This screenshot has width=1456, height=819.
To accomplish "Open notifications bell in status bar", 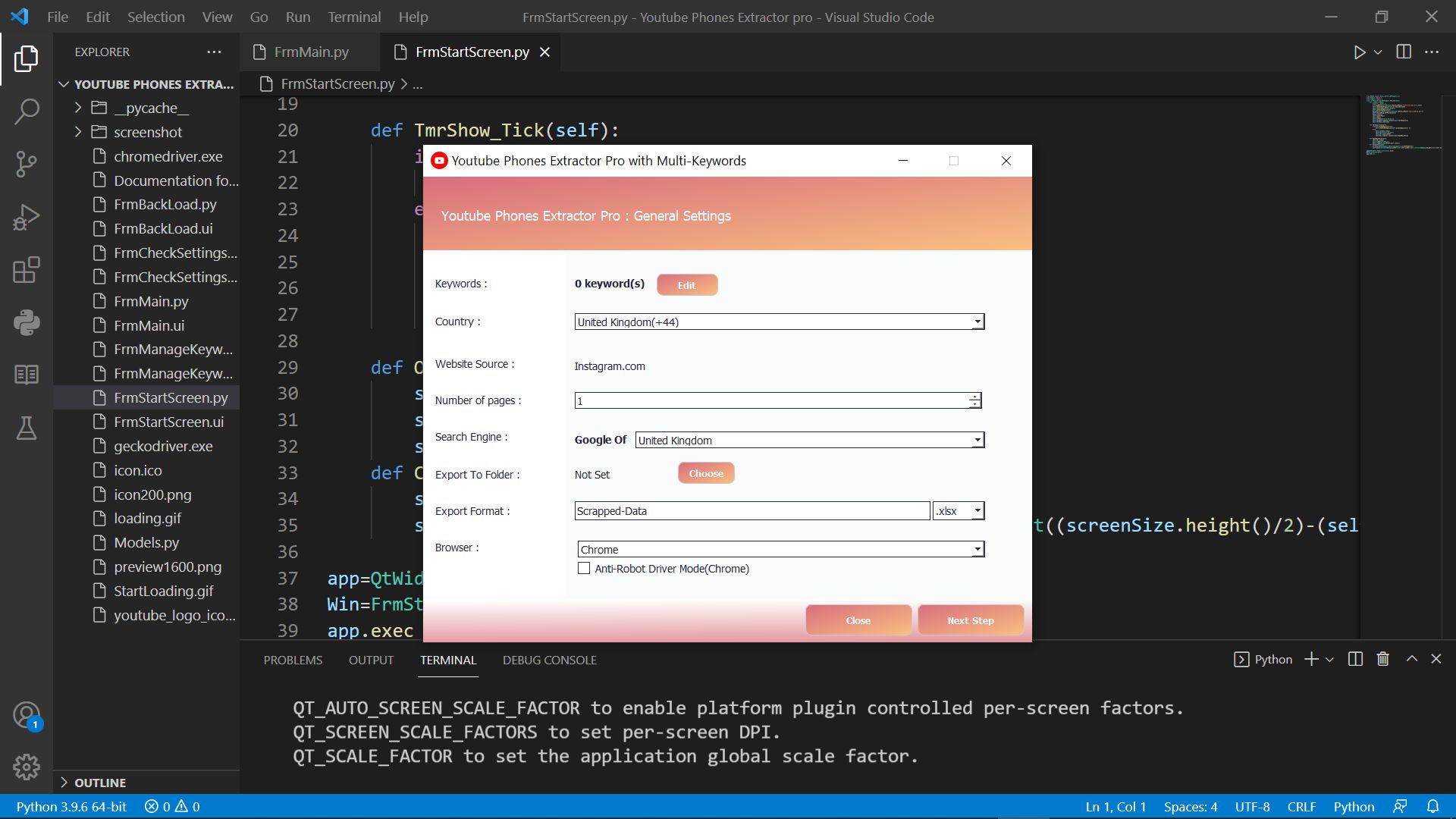I will (1432, 806).
